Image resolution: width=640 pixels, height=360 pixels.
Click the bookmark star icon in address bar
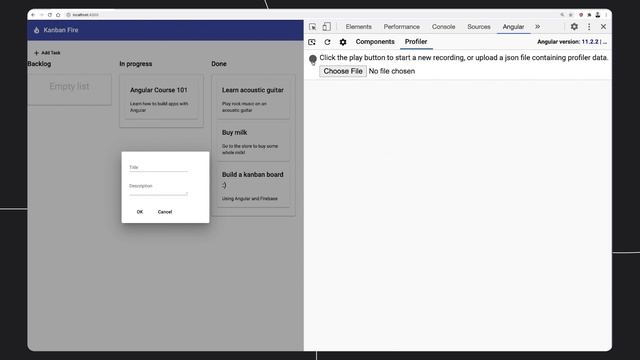[571, 15]
